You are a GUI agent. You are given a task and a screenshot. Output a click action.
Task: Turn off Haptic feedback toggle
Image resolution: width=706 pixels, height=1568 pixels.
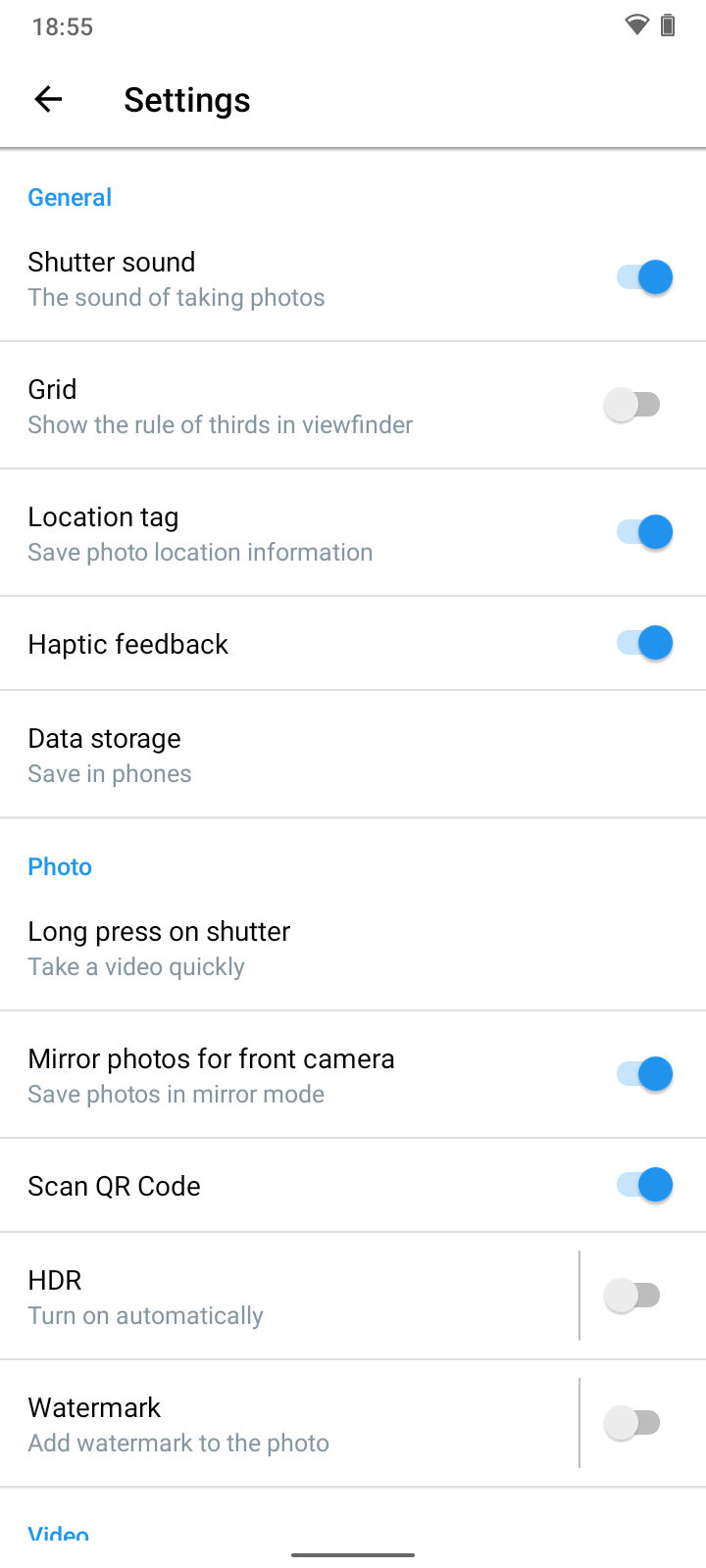pyautogui.click(x=644, y=643)
